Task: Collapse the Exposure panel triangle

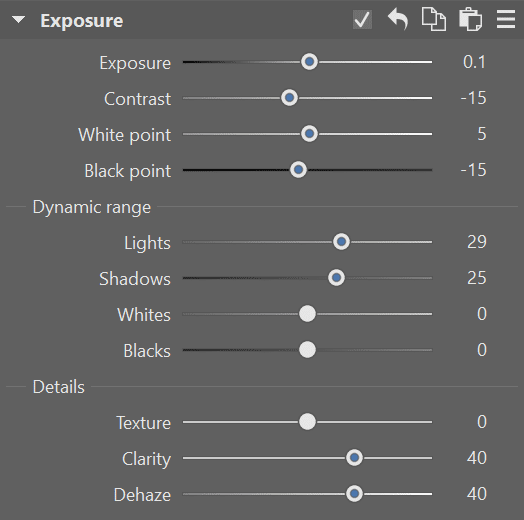Action: pos(18,20)
